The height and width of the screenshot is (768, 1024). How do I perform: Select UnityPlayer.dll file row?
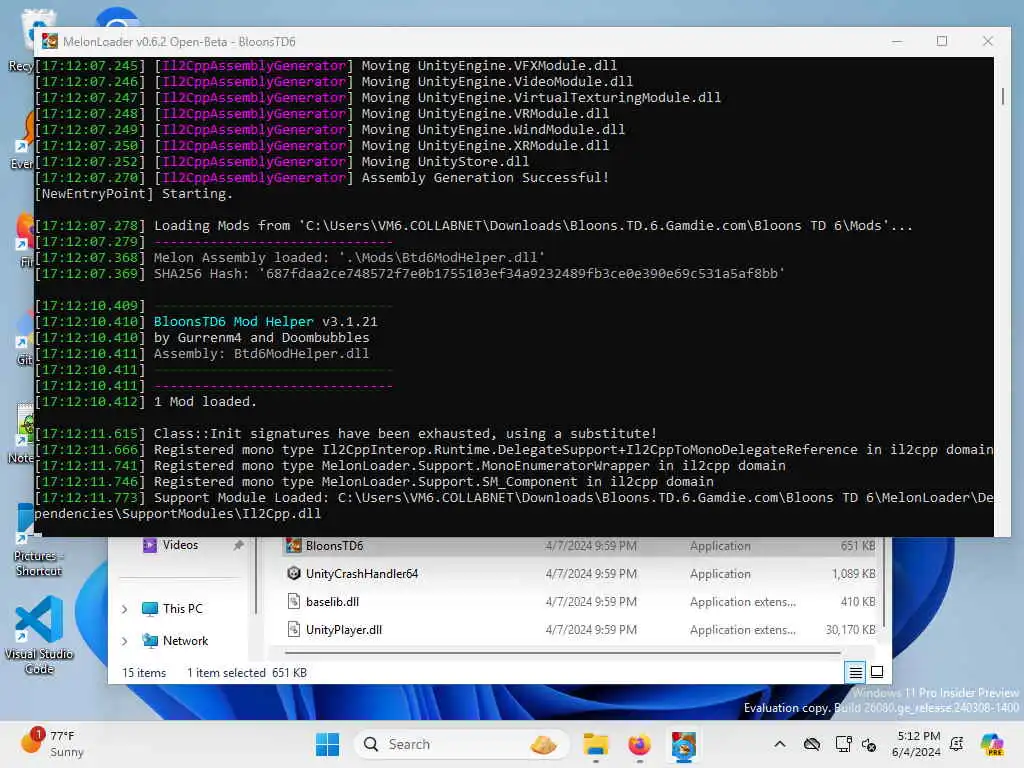click(581, 630)
